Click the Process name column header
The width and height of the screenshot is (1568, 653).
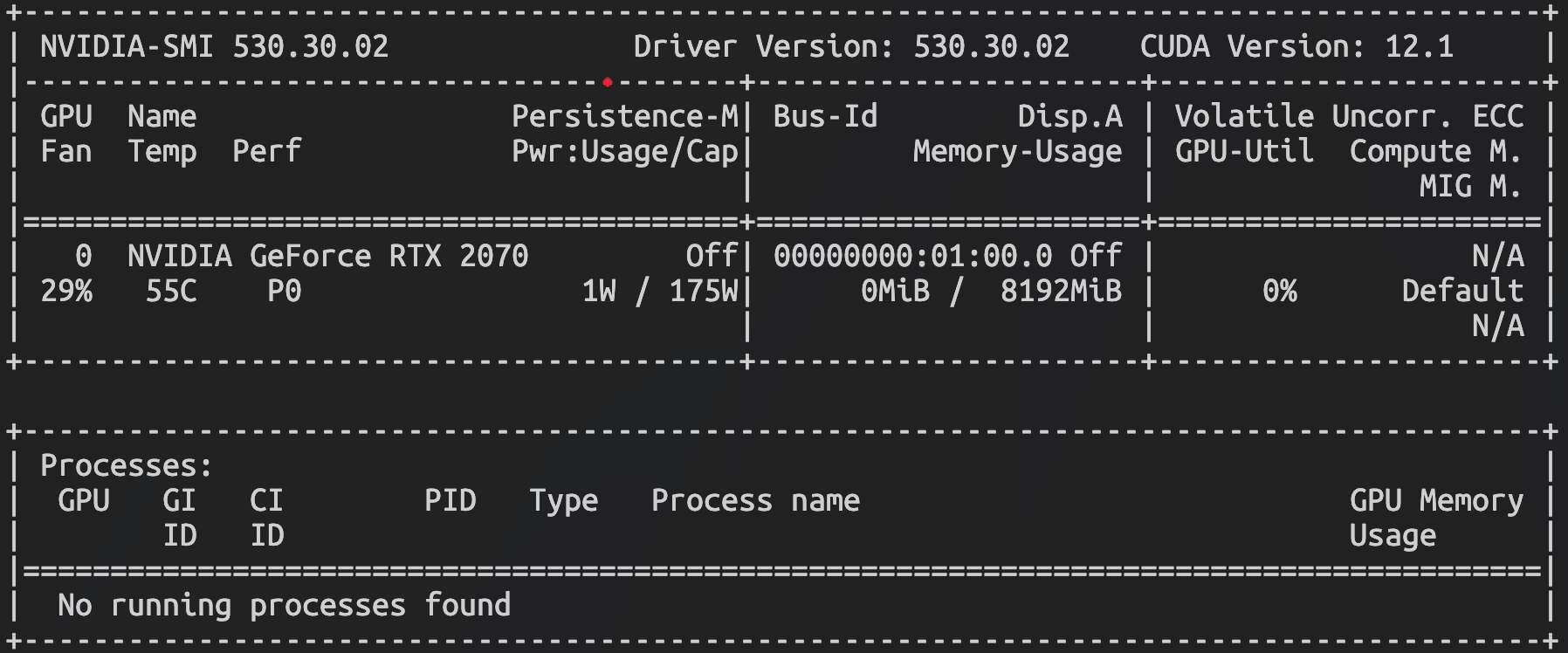[x=755, y=500]
